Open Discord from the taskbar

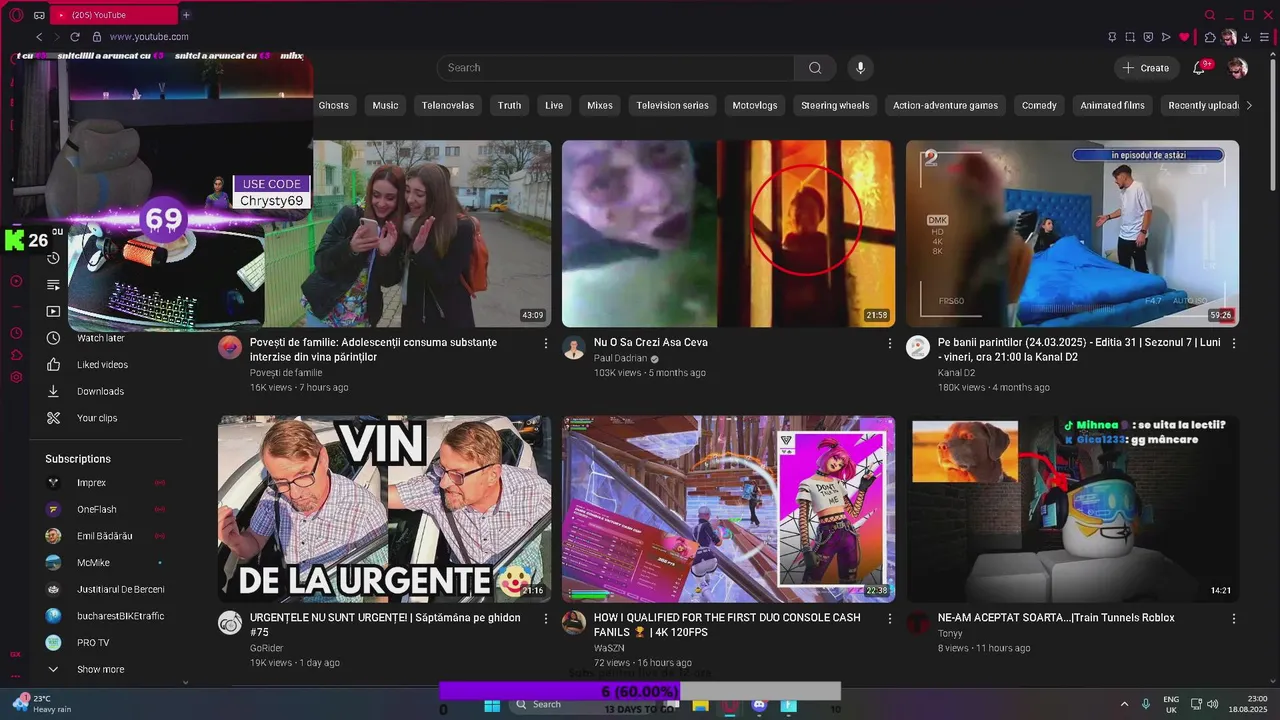[759, 705]
